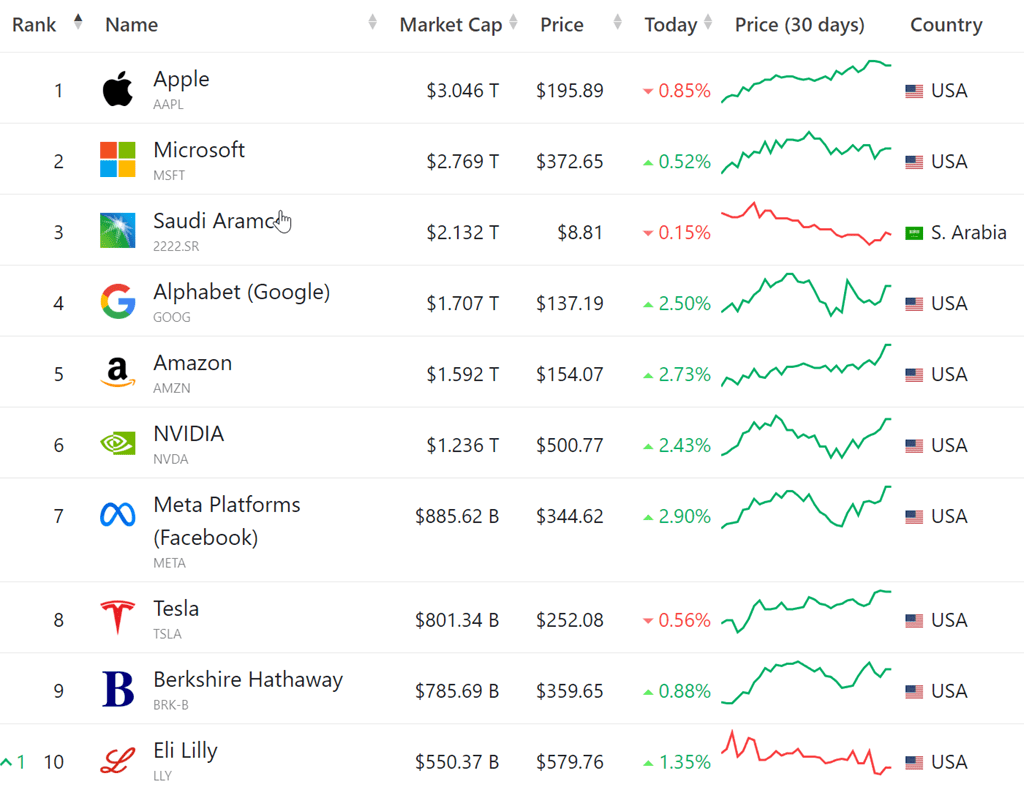Click the Saudi Arabia flag icon
This screenshot has height=787, width=1024.
pos(914,233)
